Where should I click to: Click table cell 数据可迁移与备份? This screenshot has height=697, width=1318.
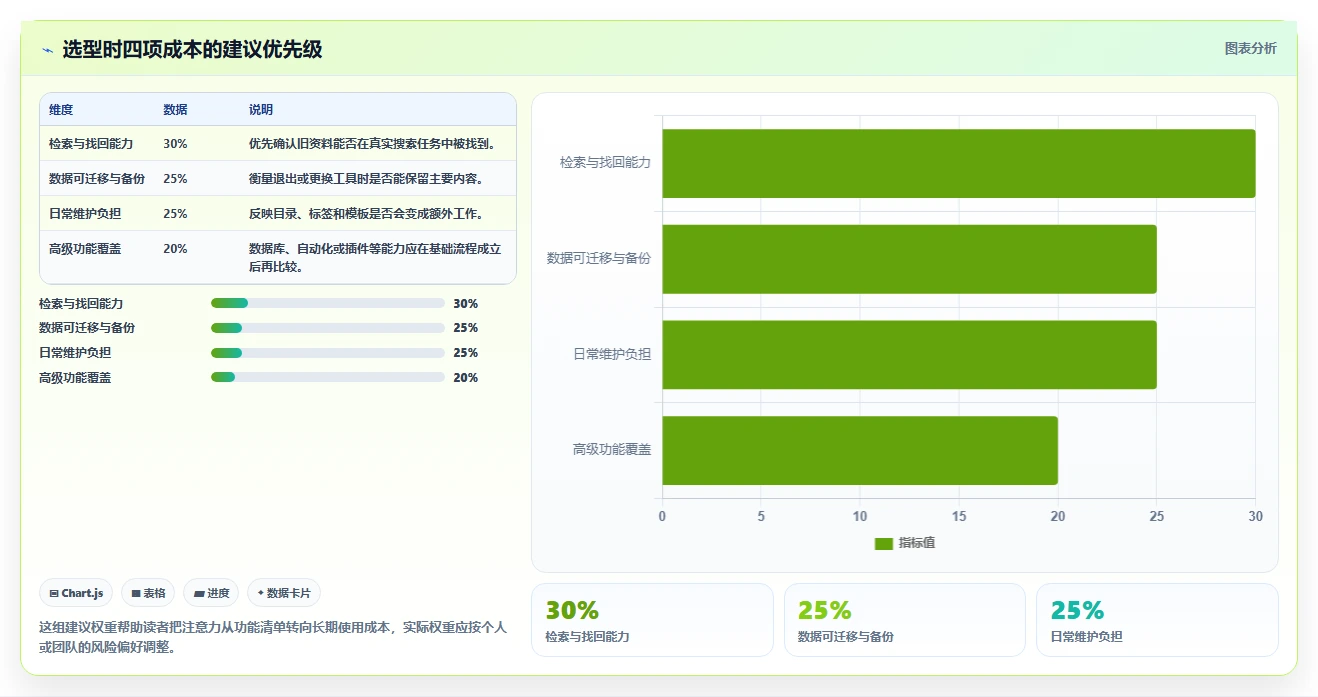tap(97, 179)
